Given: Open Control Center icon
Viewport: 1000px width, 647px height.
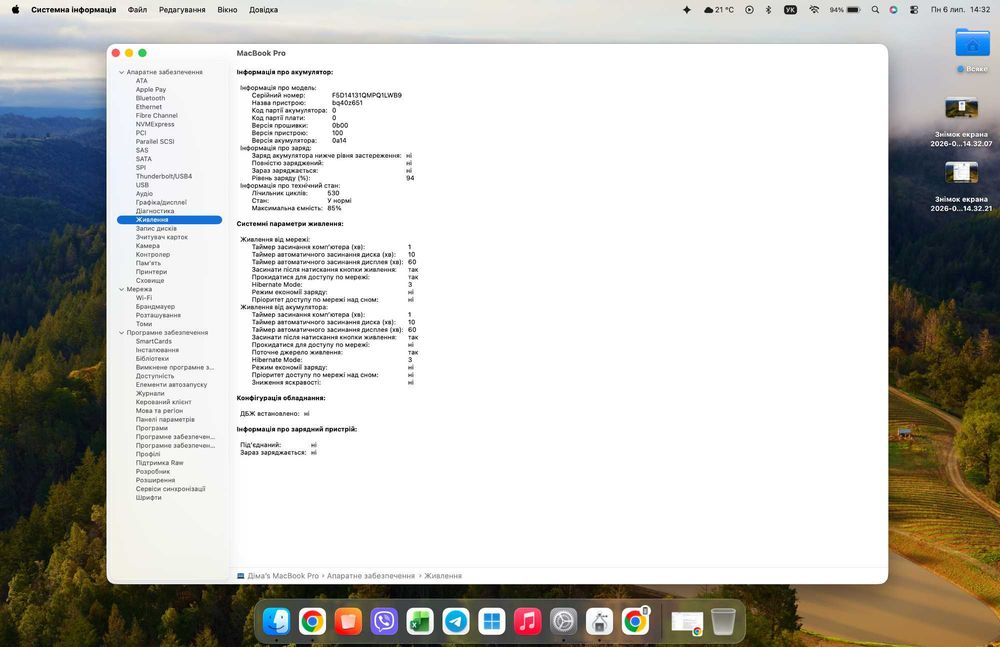Looking at the screenshot, I should click(914, 10).
